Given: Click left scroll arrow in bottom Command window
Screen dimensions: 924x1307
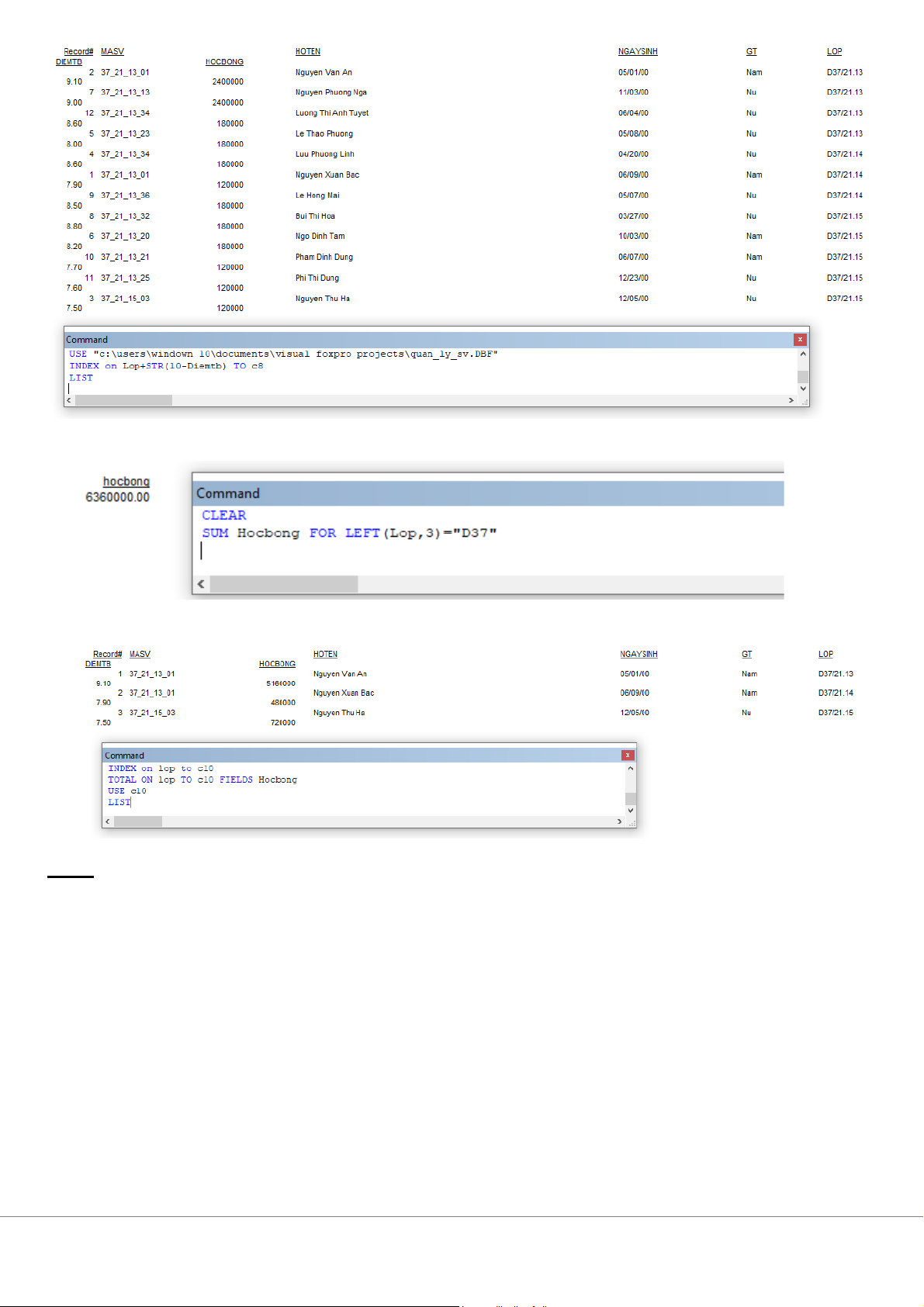Looking at the screenshot, I should pos(108,821).
